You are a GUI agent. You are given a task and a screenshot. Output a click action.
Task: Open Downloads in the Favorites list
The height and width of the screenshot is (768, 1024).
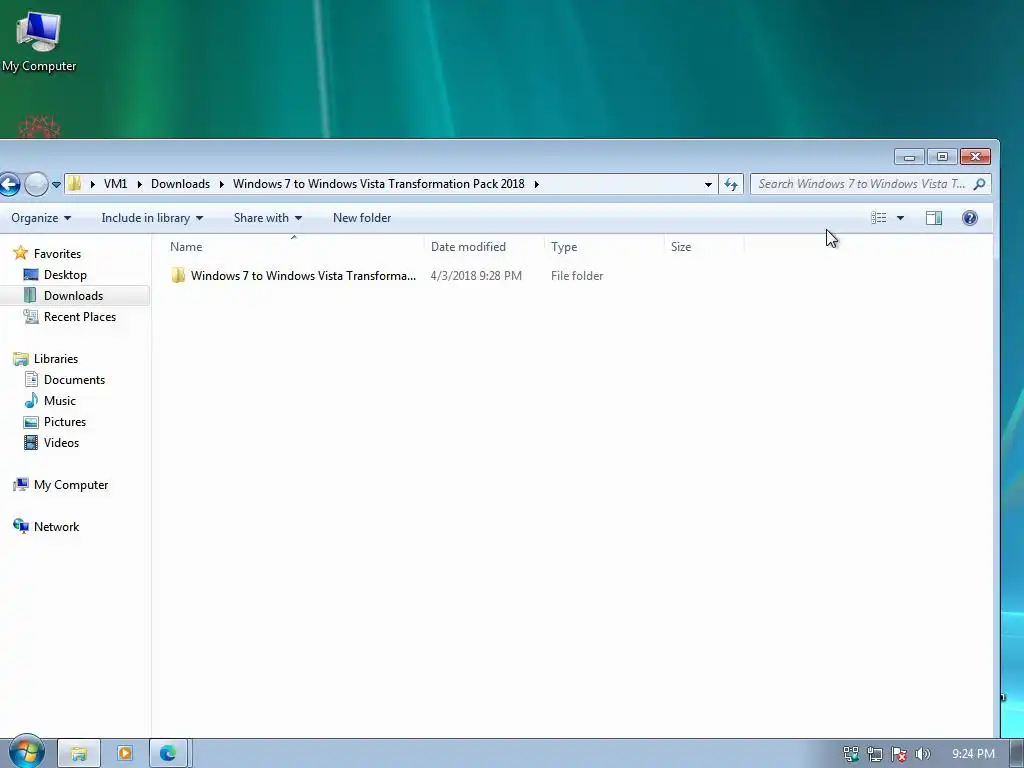click(73, 296)
